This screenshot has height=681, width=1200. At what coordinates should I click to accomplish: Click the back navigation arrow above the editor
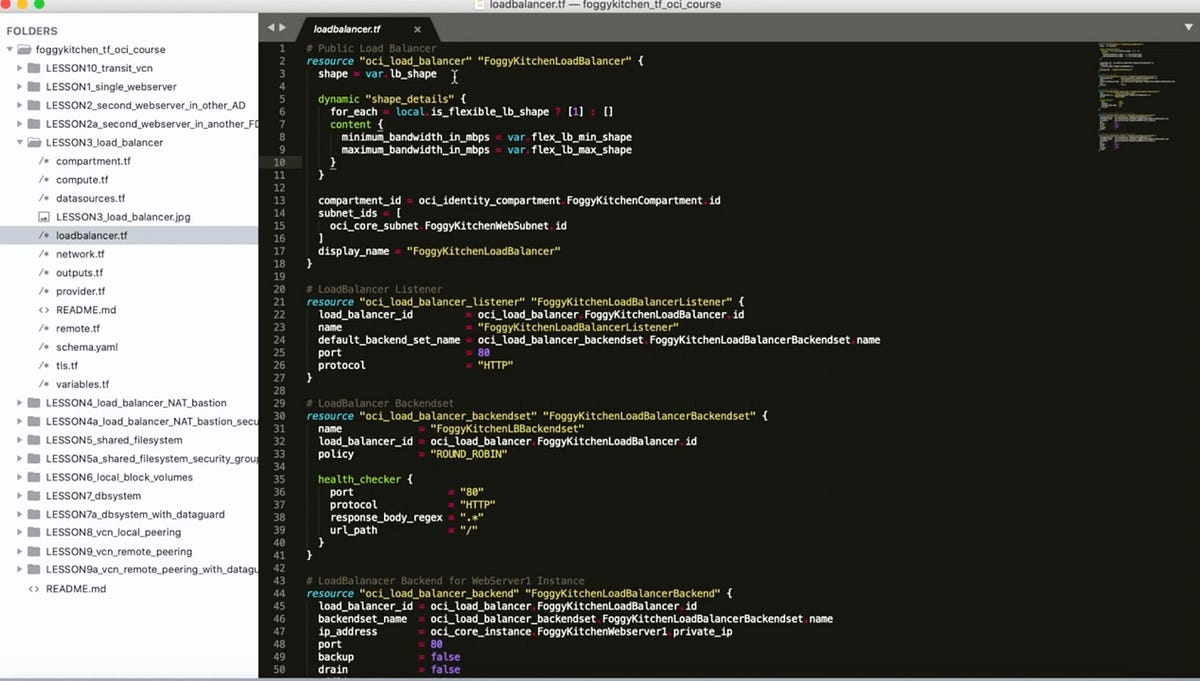click(x=271, y=28)
